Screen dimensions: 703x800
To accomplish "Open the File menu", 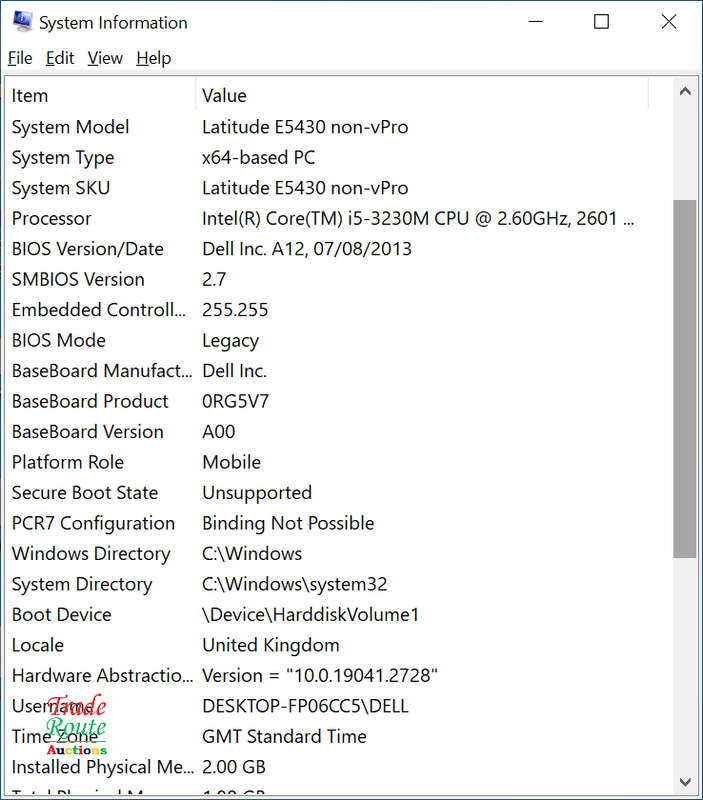I will (x=20, y=58).
